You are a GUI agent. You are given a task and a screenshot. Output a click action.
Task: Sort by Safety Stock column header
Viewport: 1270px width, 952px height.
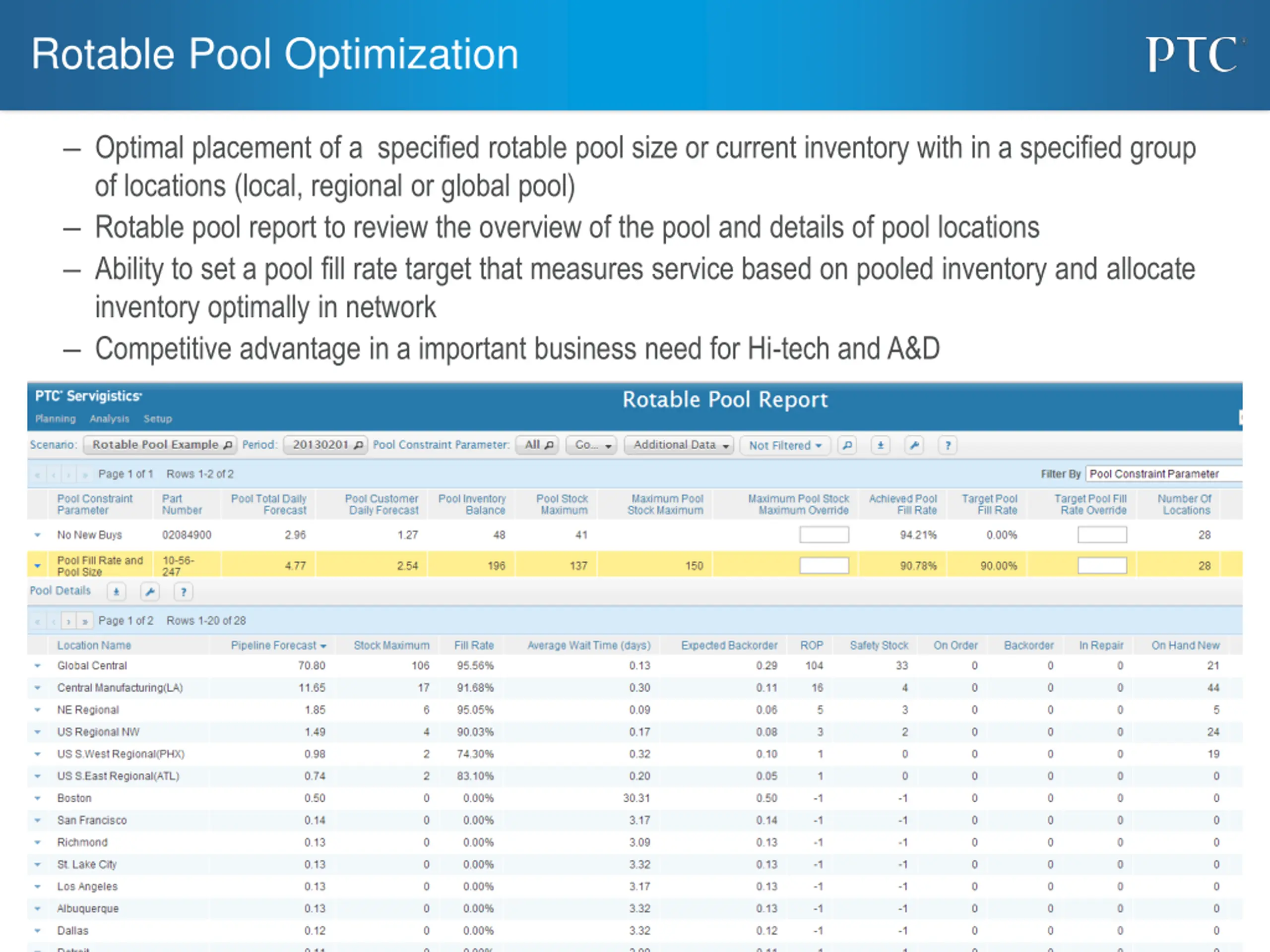coord(879,645)
